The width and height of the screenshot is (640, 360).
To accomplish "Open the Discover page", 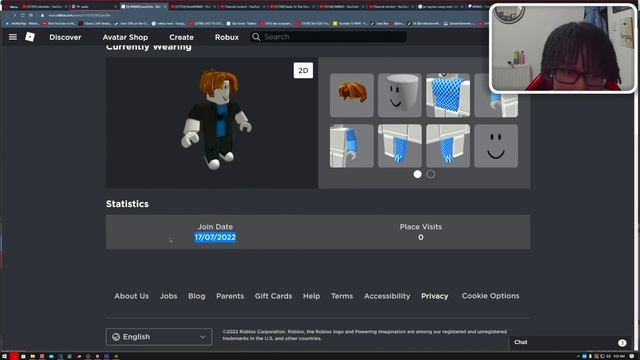I will click(65, 37).
